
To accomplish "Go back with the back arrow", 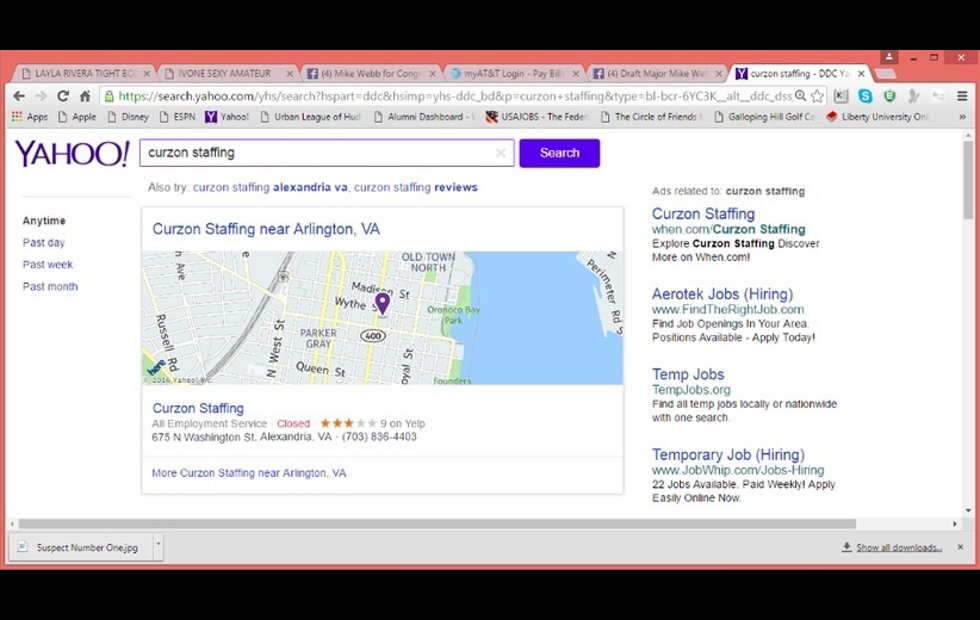I will click(19, 96).
